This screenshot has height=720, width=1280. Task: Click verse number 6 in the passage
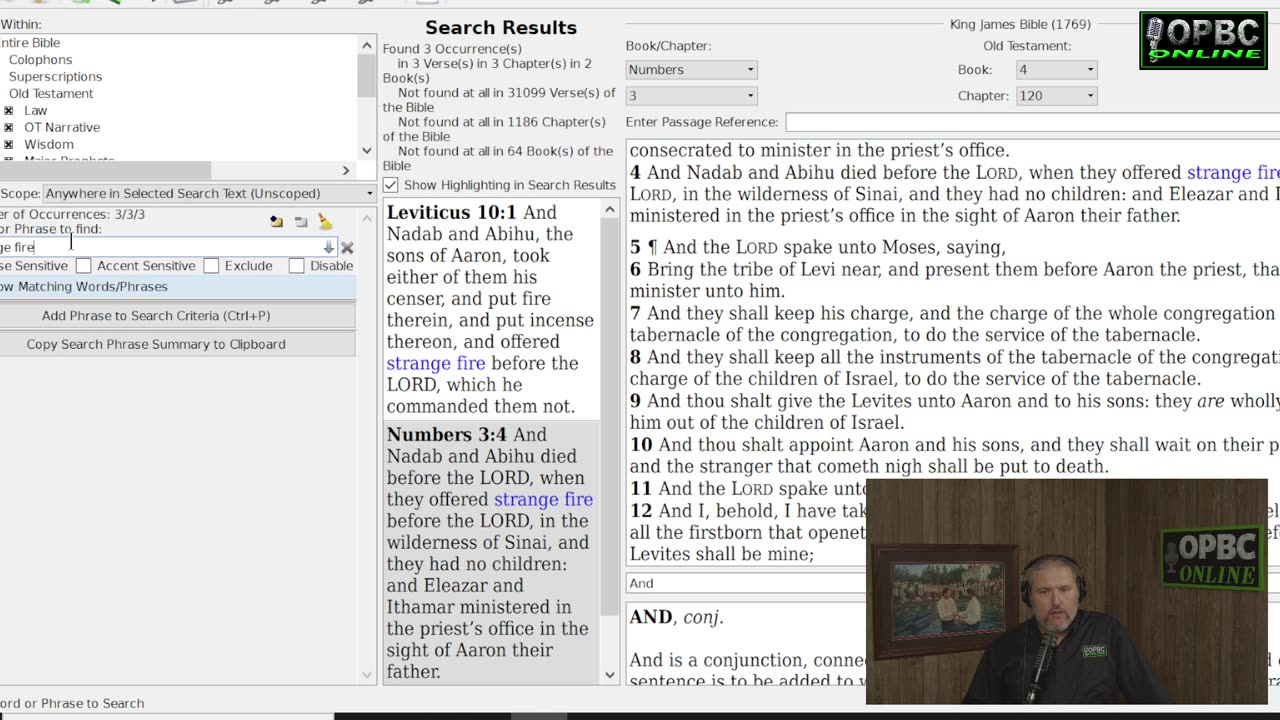tap(635, 269)
